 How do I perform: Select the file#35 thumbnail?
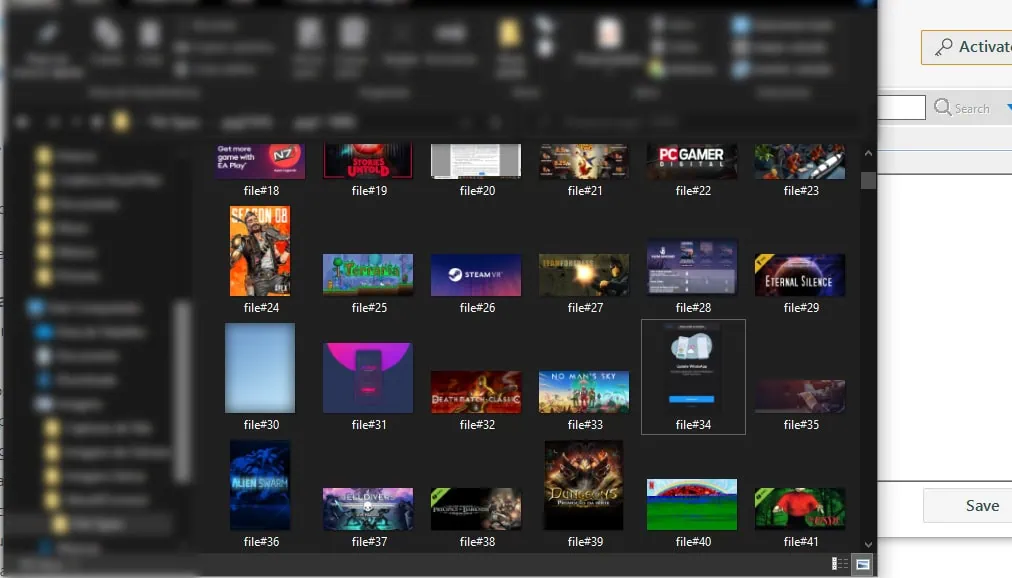(800, 395)
